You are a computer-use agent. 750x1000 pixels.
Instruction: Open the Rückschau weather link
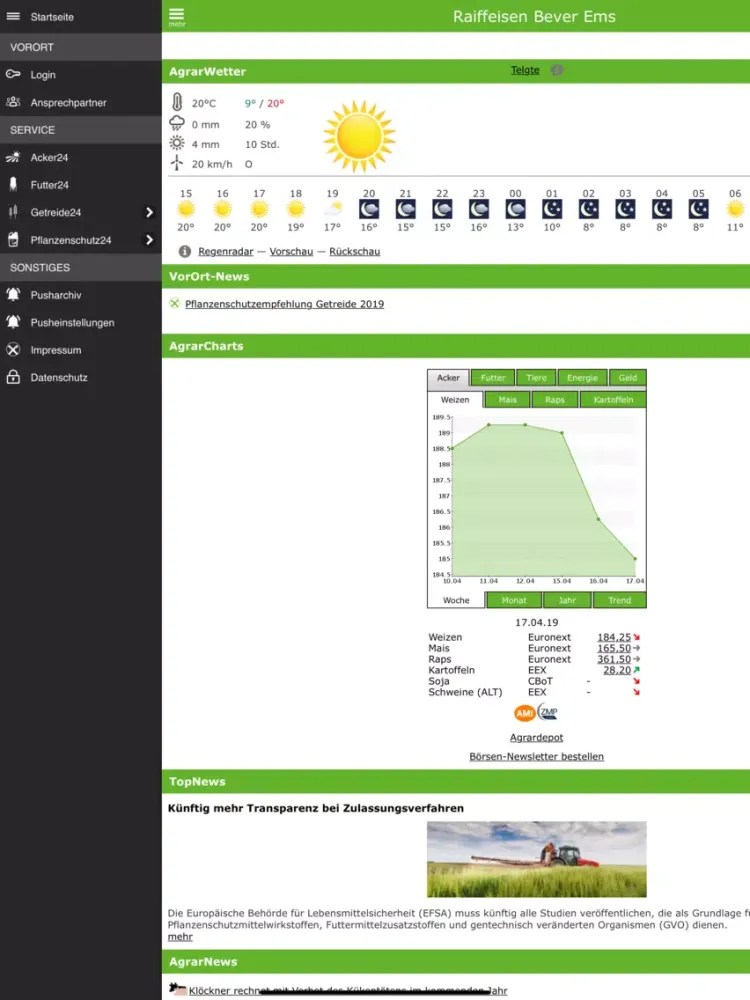coord(355,251)
